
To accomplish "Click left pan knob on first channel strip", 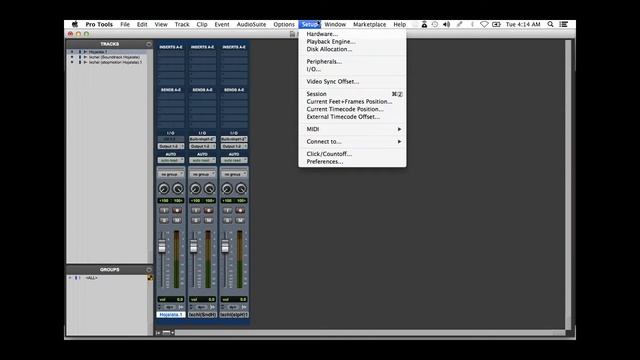I will (164, 189).
